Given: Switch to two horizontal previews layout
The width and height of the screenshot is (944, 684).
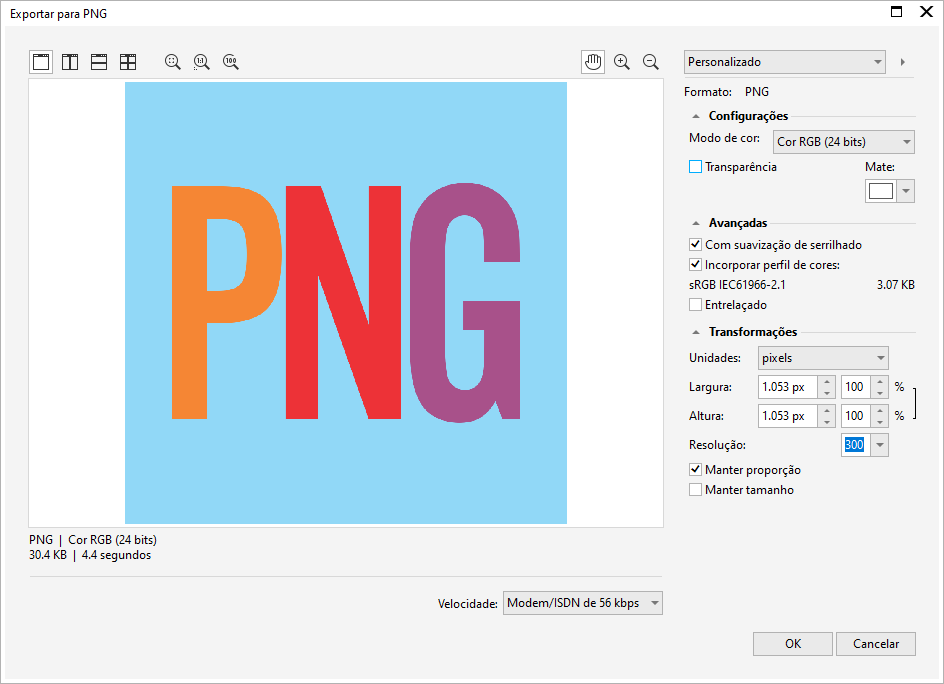Looking at the screenshot, I should pyautogui.click(x=99, y=62).
